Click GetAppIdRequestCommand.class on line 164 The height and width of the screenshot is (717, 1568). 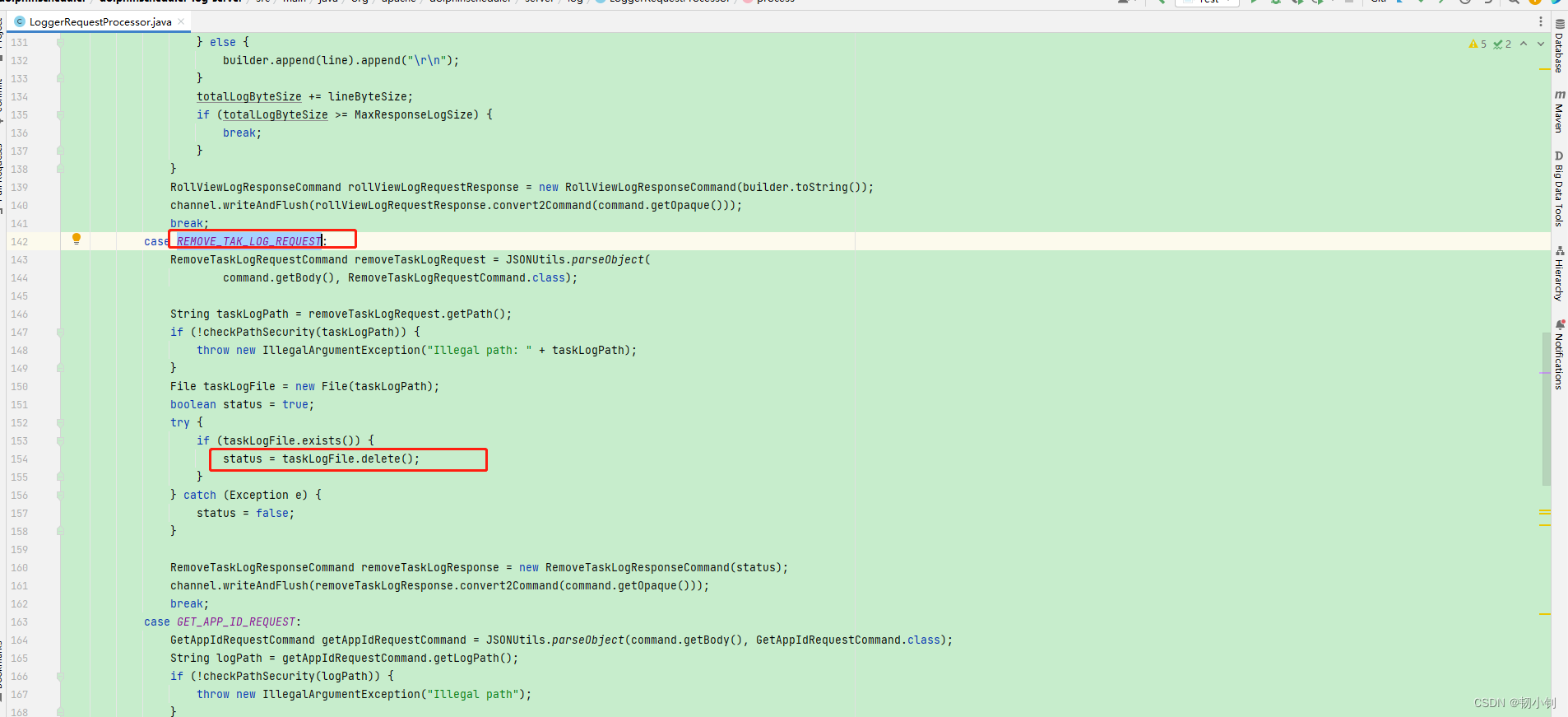tap(847, 640)
